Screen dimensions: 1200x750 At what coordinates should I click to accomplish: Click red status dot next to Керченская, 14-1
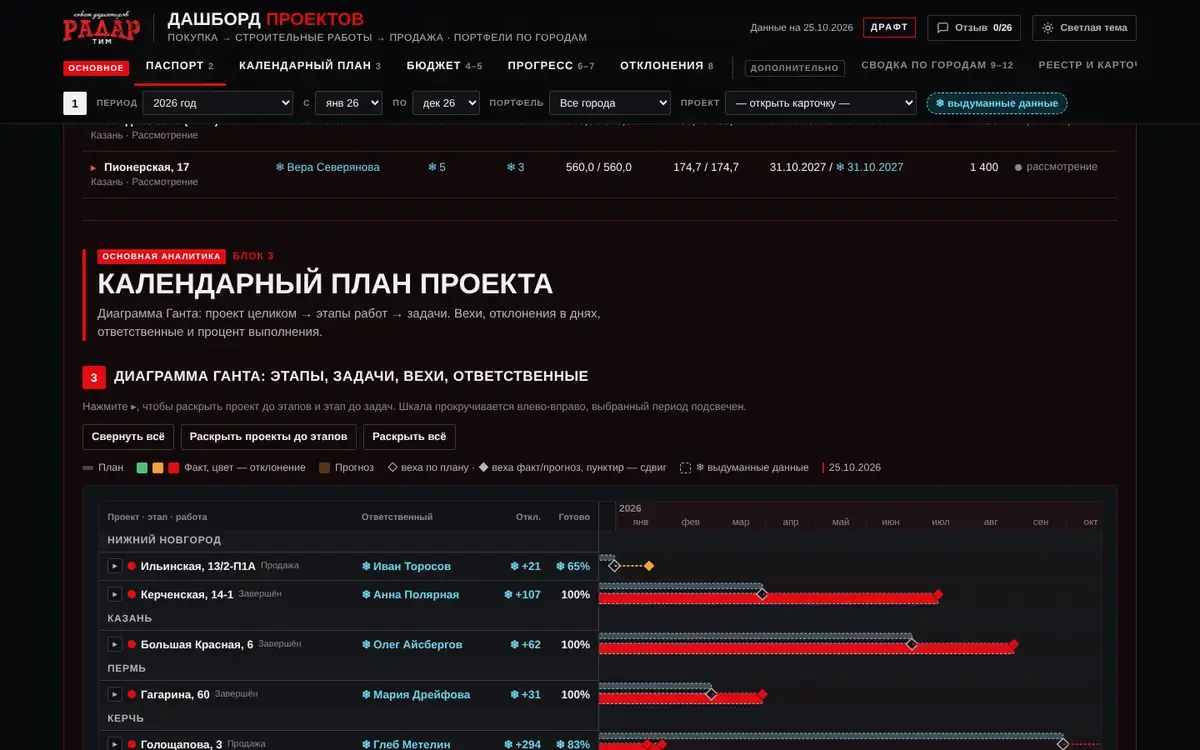pos(131,594)
